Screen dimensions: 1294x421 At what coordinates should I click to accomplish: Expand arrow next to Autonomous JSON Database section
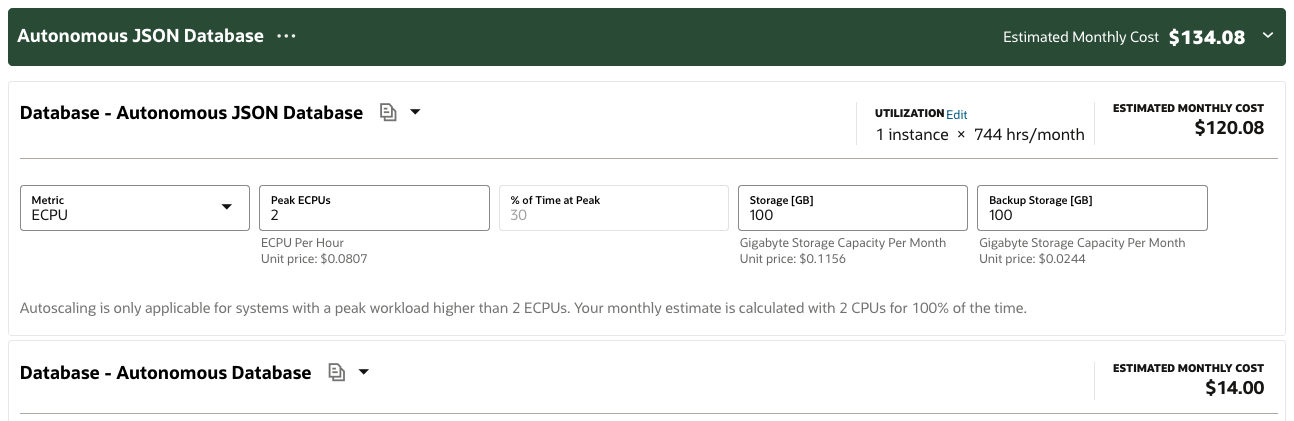coord(415,112)
